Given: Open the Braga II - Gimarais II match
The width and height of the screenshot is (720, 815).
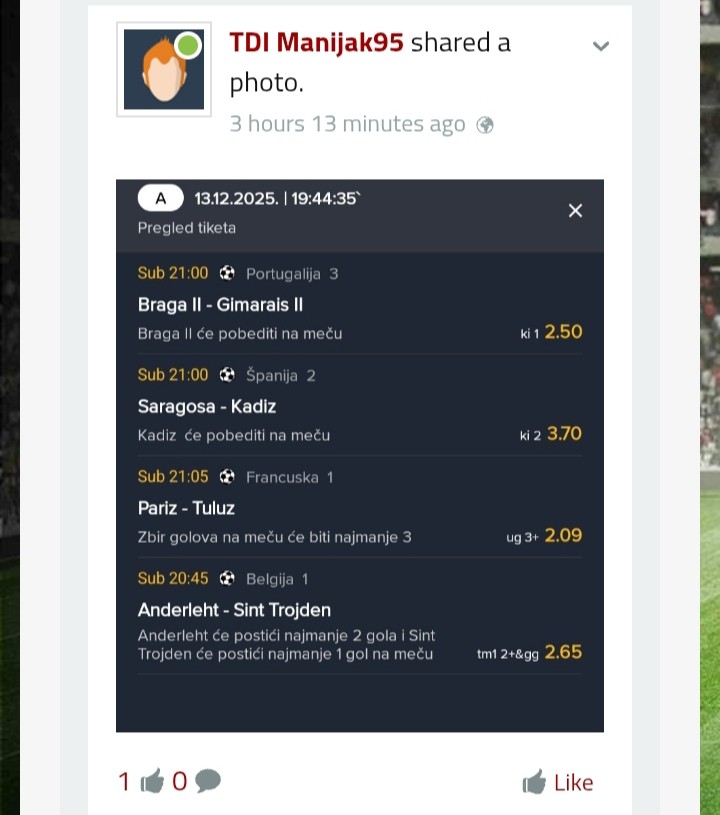Looking at the screenshot, I should point(220,304).
